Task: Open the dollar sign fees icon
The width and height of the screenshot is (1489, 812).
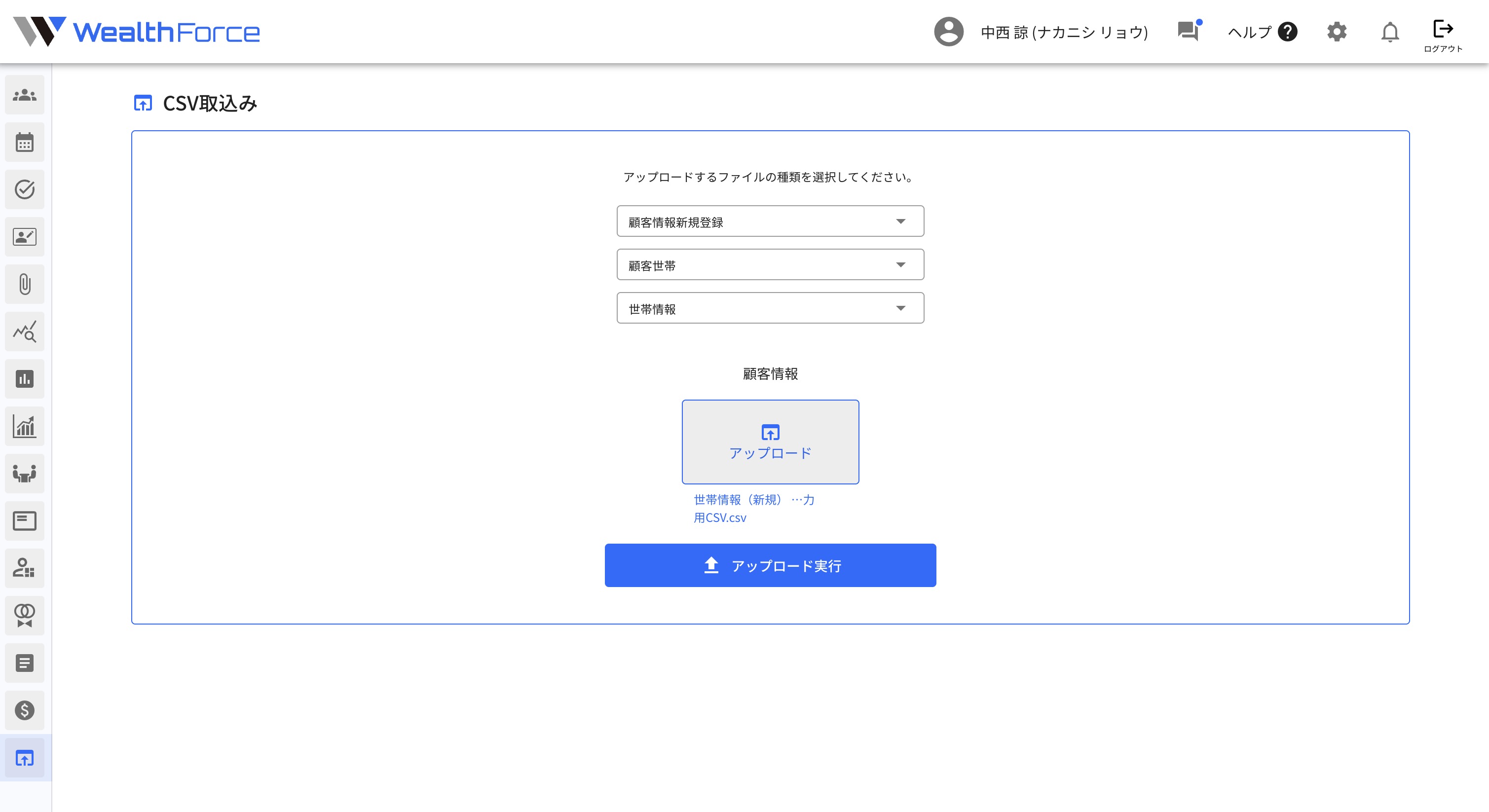Action: pos(25,711)
